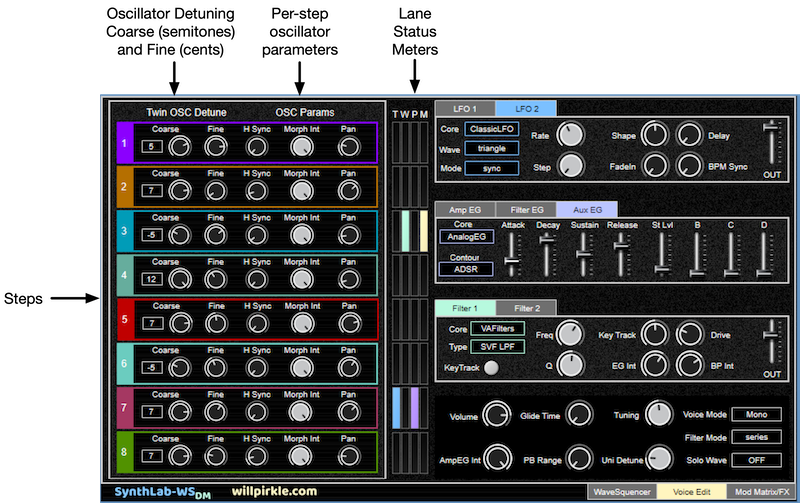The height and width of the screenshot is (503, 800).
Task: Switch to the LFO 1 tab
Action: (x=465, y=109)
